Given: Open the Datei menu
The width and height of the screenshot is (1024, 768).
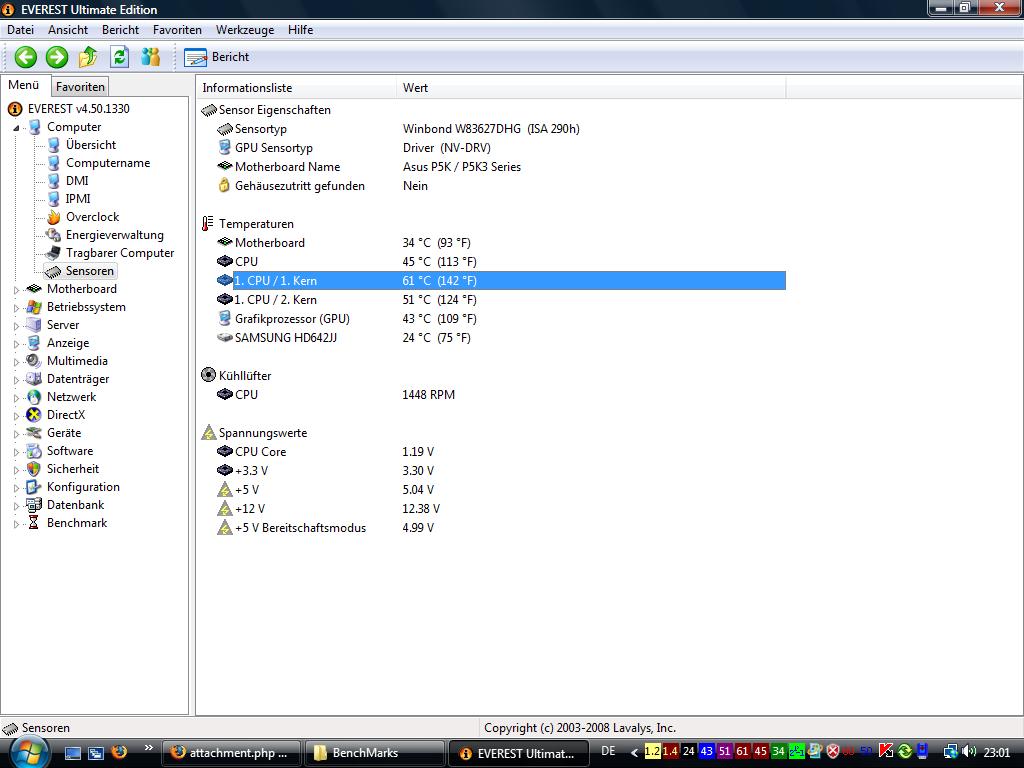Looking at the screenshot, I should pos(20,29).
